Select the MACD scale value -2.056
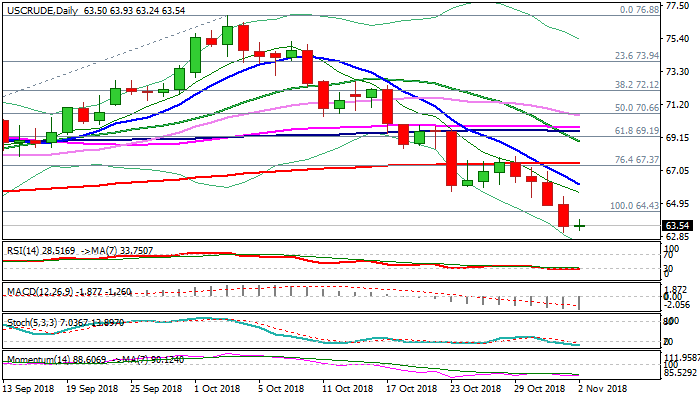The width and height of the screenshot is (700, 400). (x=677, y=305)
